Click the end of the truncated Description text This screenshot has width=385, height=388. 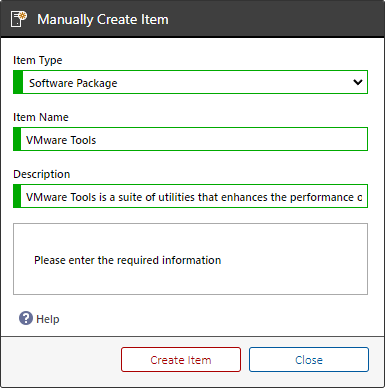359,197
